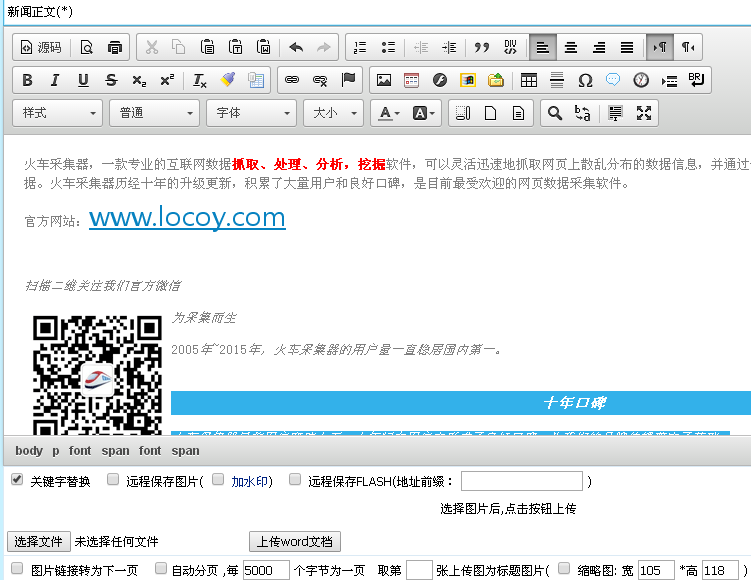Screen dimensions: 751x580
Task: Justify the text alignment
Action: pos(626,47)
